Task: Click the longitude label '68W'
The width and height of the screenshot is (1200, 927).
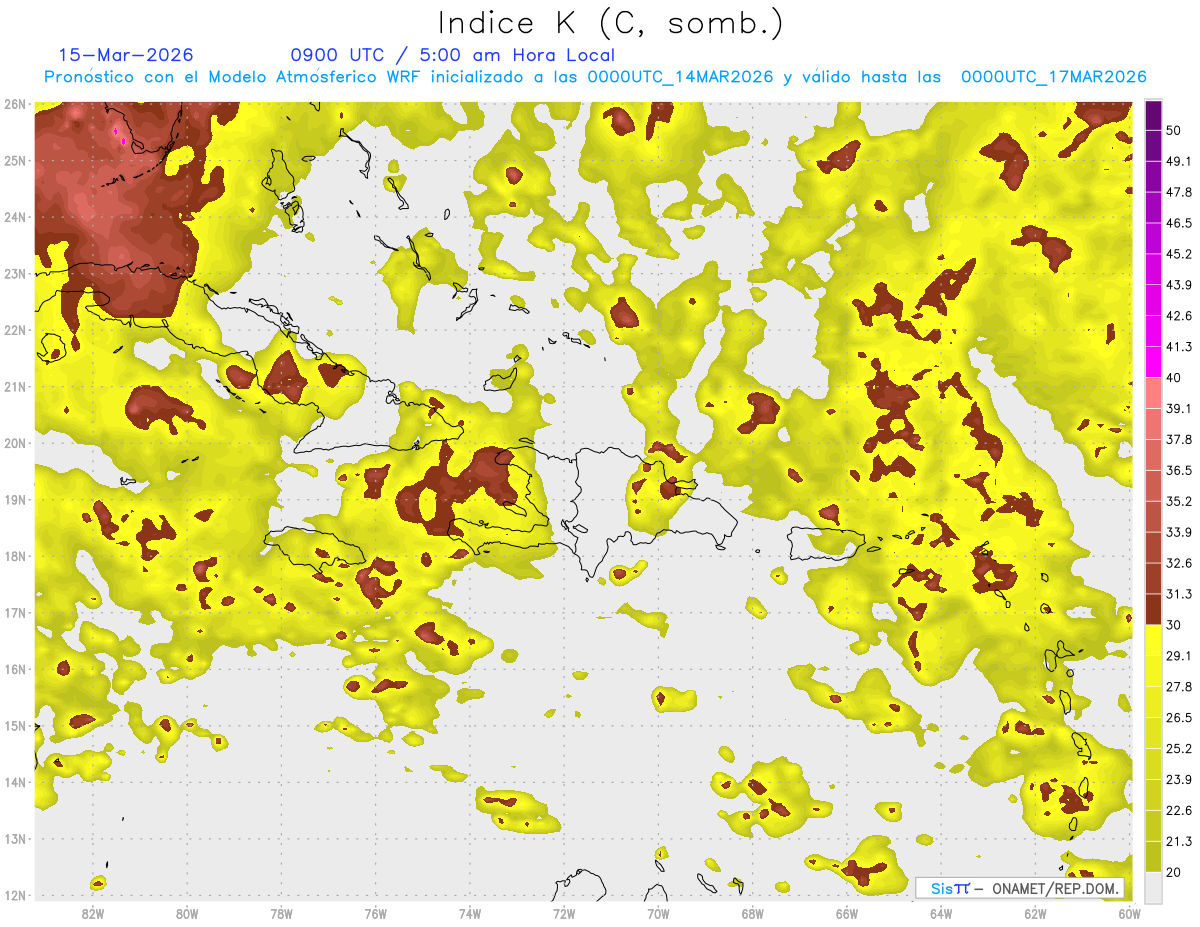Action: click(752, 913)
